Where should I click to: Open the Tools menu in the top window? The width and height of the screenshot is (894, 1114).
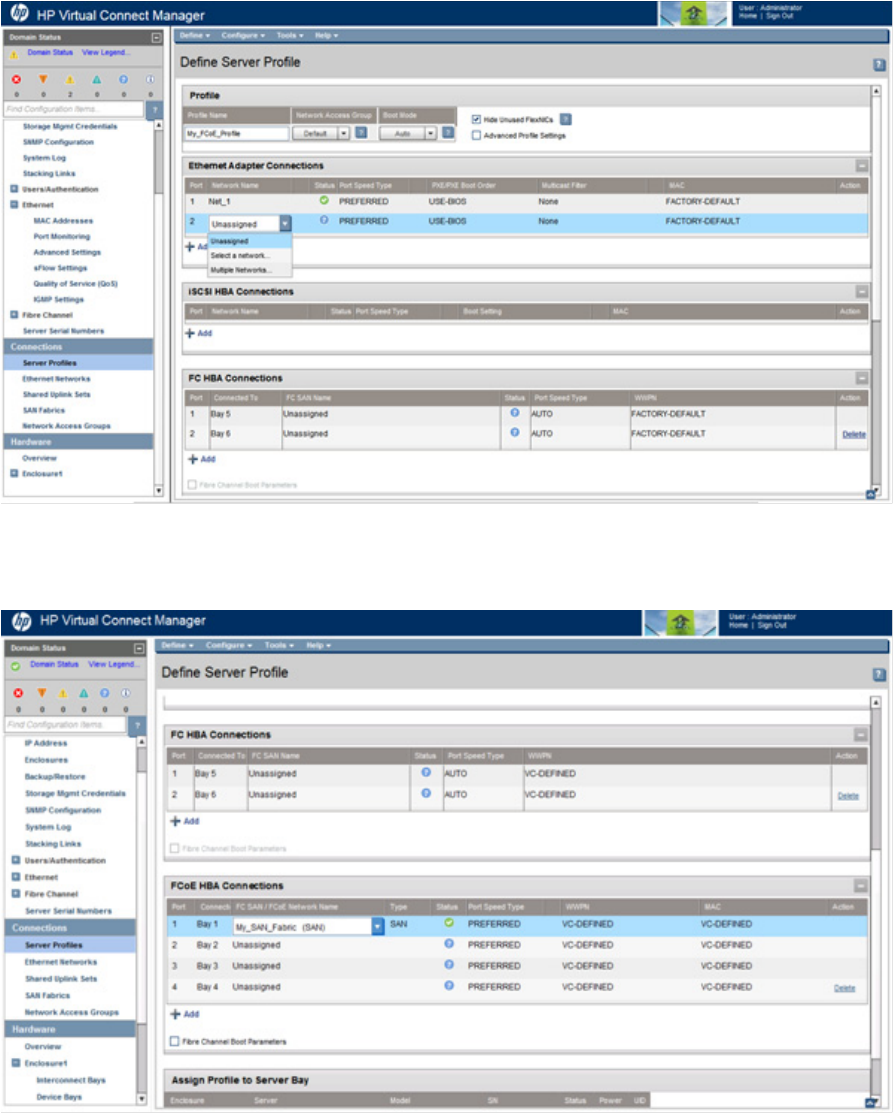[289, 36]
